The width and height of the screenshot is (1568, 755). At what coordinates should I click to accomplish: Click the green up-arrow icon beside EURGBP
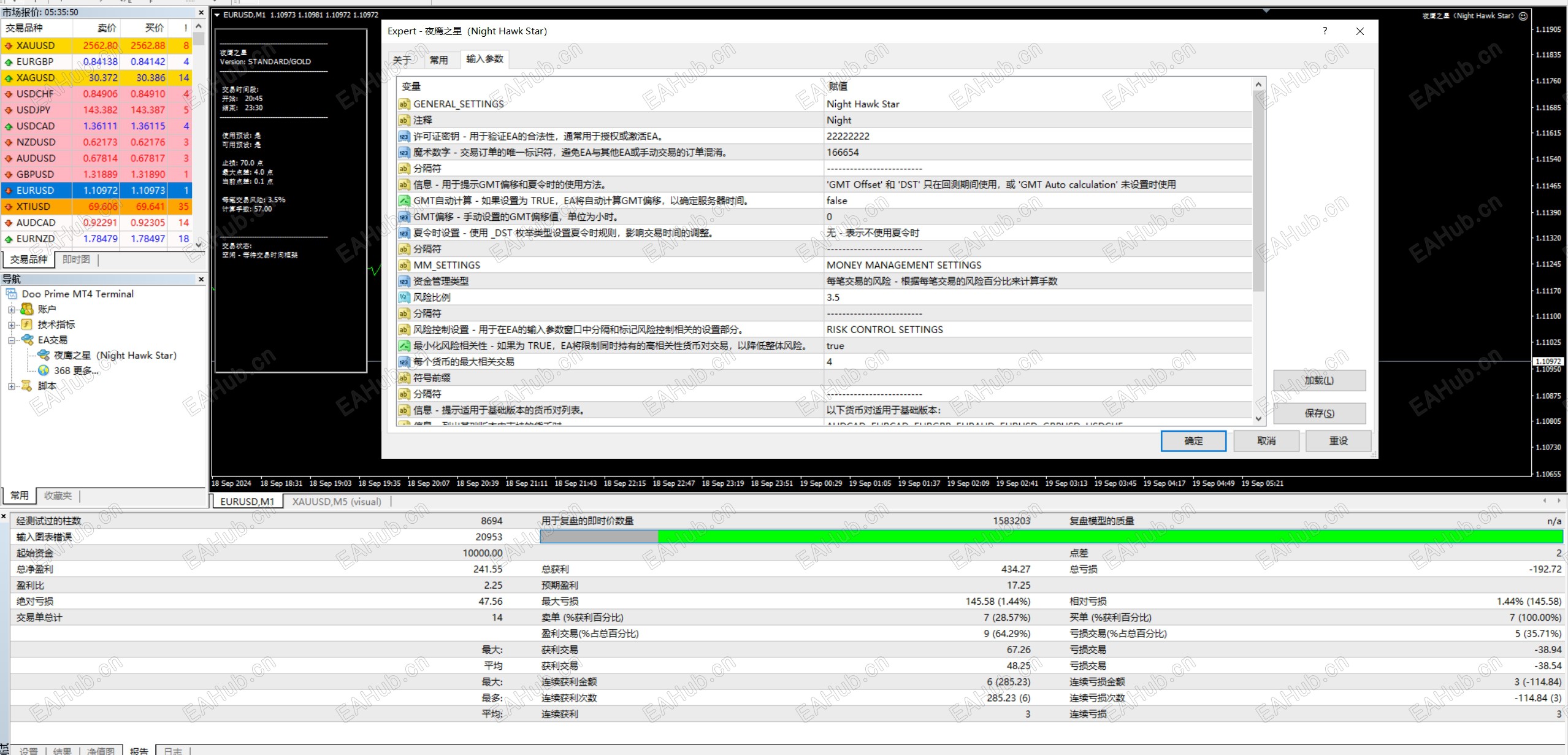tap(9, 62)
